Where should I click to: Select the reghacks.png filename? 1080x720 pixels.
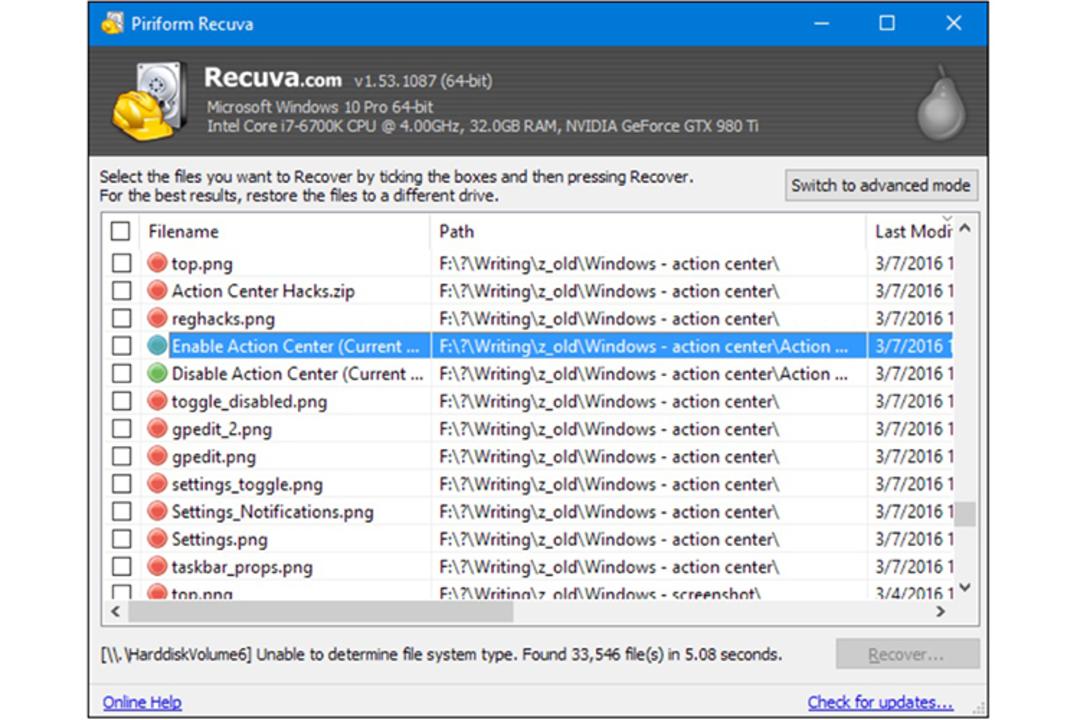(223, 319)
